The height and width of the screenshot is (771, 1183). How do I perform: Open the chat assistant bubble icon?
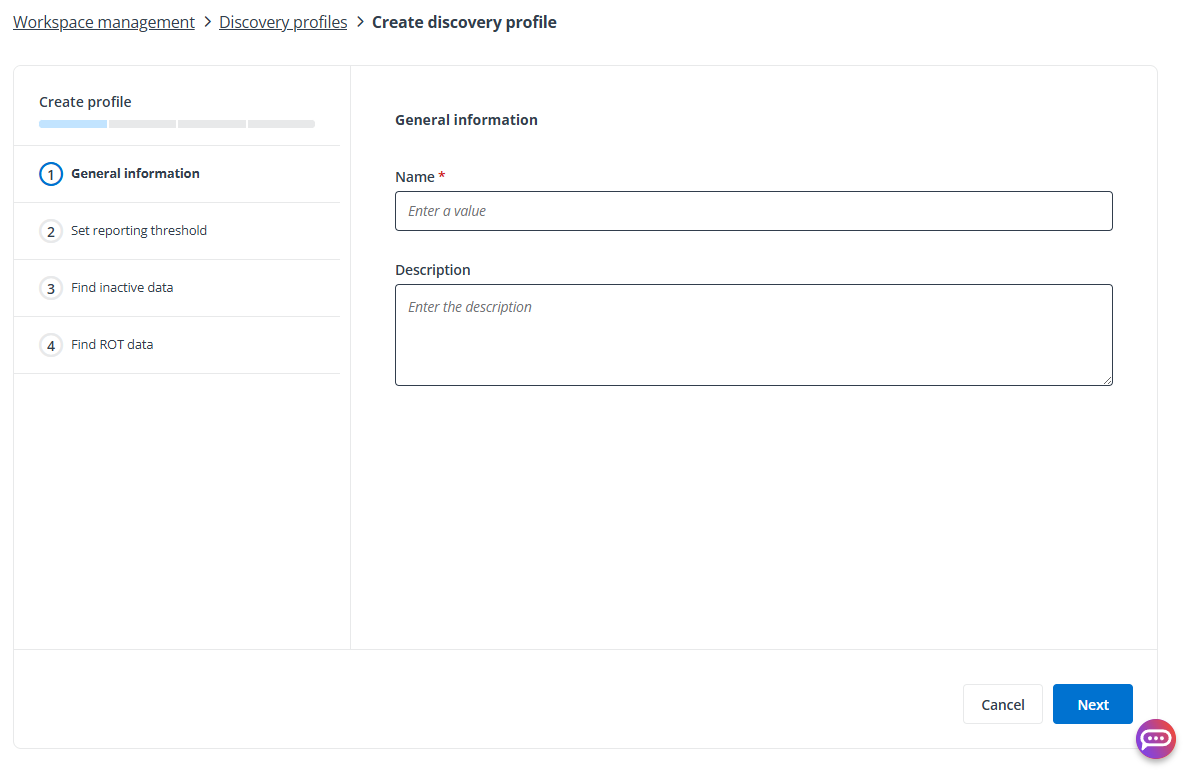point(1156,739)
